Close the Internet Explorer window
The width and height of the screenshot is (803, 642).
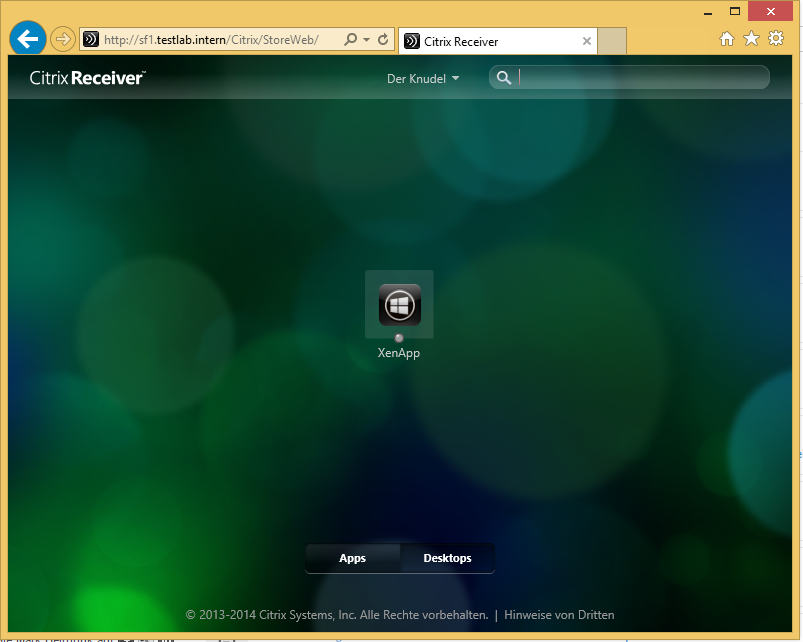pos(770,11)
